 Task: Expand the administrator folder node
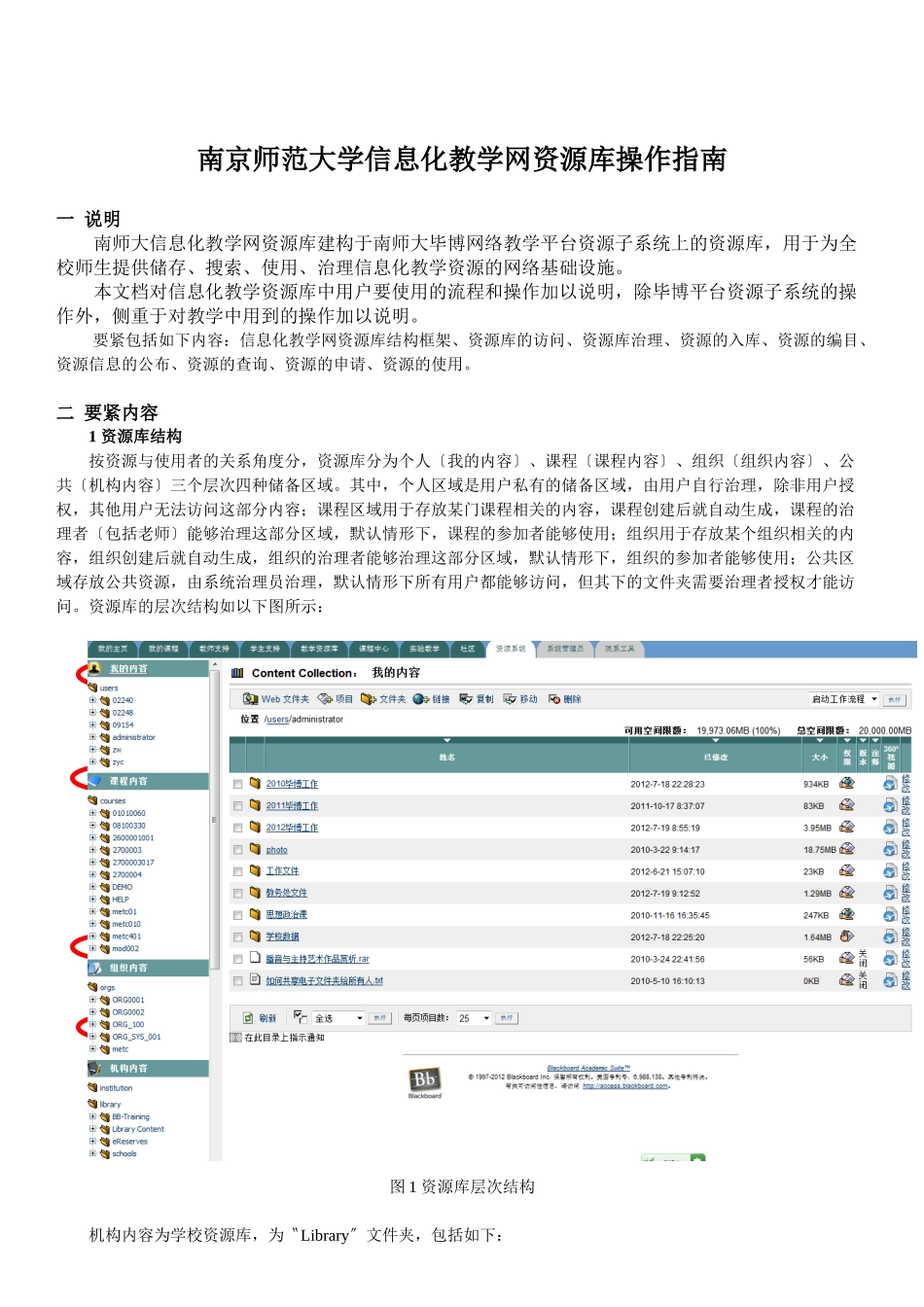tap(92, 737)
